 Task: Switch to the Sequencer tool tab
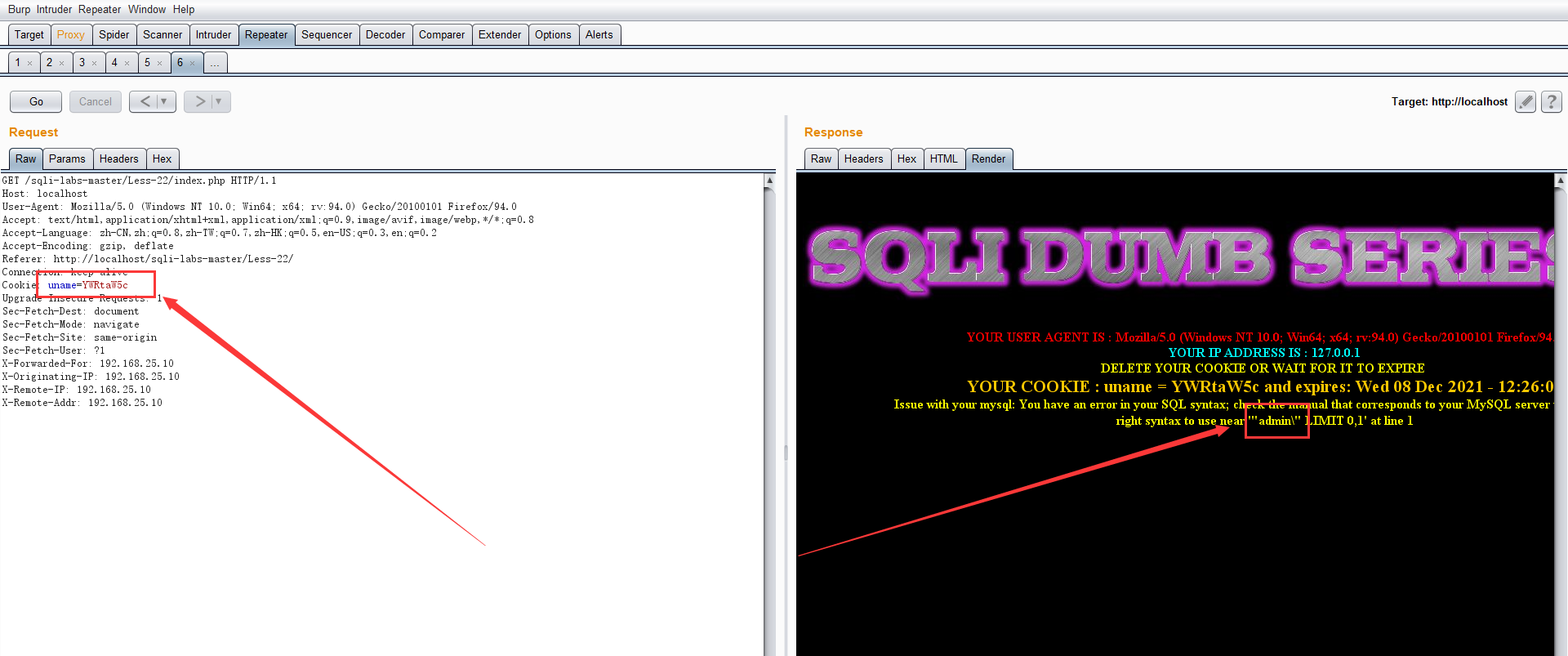click(327, 34)
